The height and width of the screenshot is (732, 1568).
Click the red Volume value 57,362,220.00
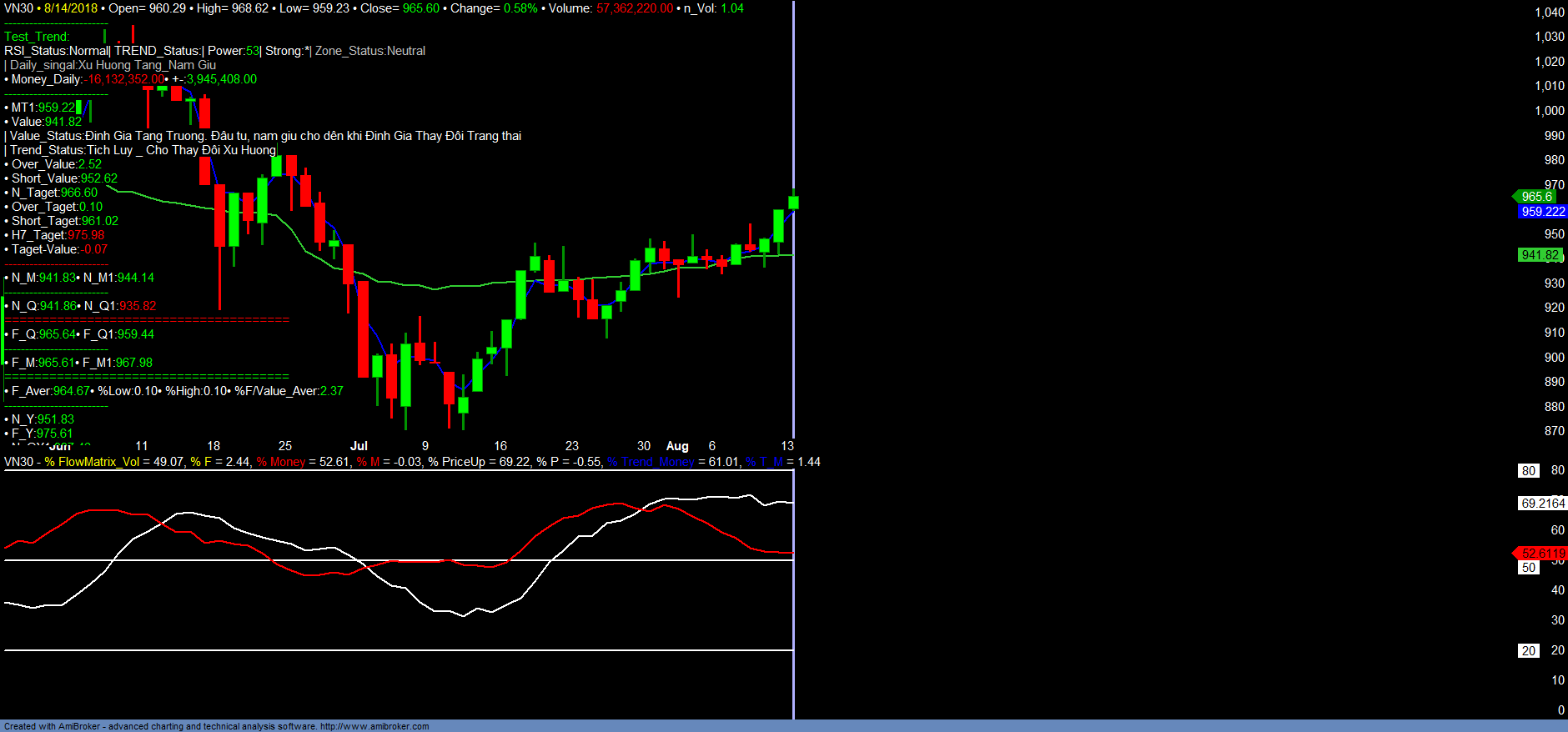pos(634,8)
